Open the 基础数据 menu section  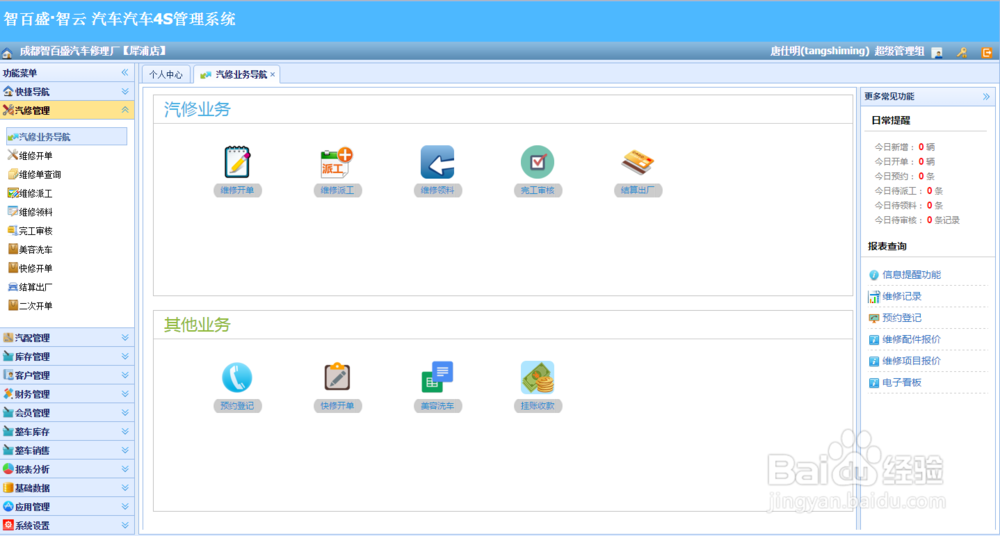67,488
